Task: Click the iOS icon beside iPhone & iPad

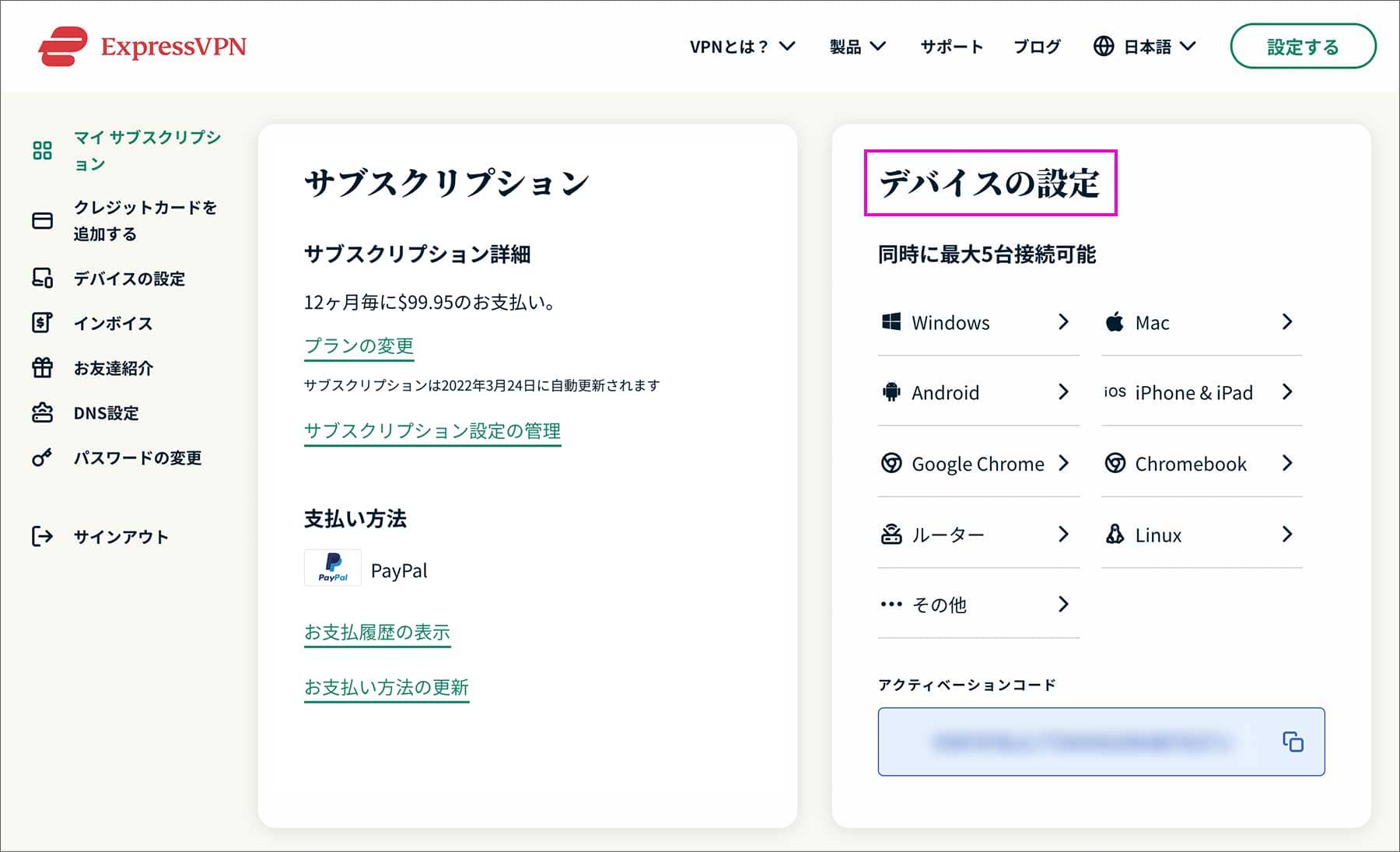Action: [1115, 391]
